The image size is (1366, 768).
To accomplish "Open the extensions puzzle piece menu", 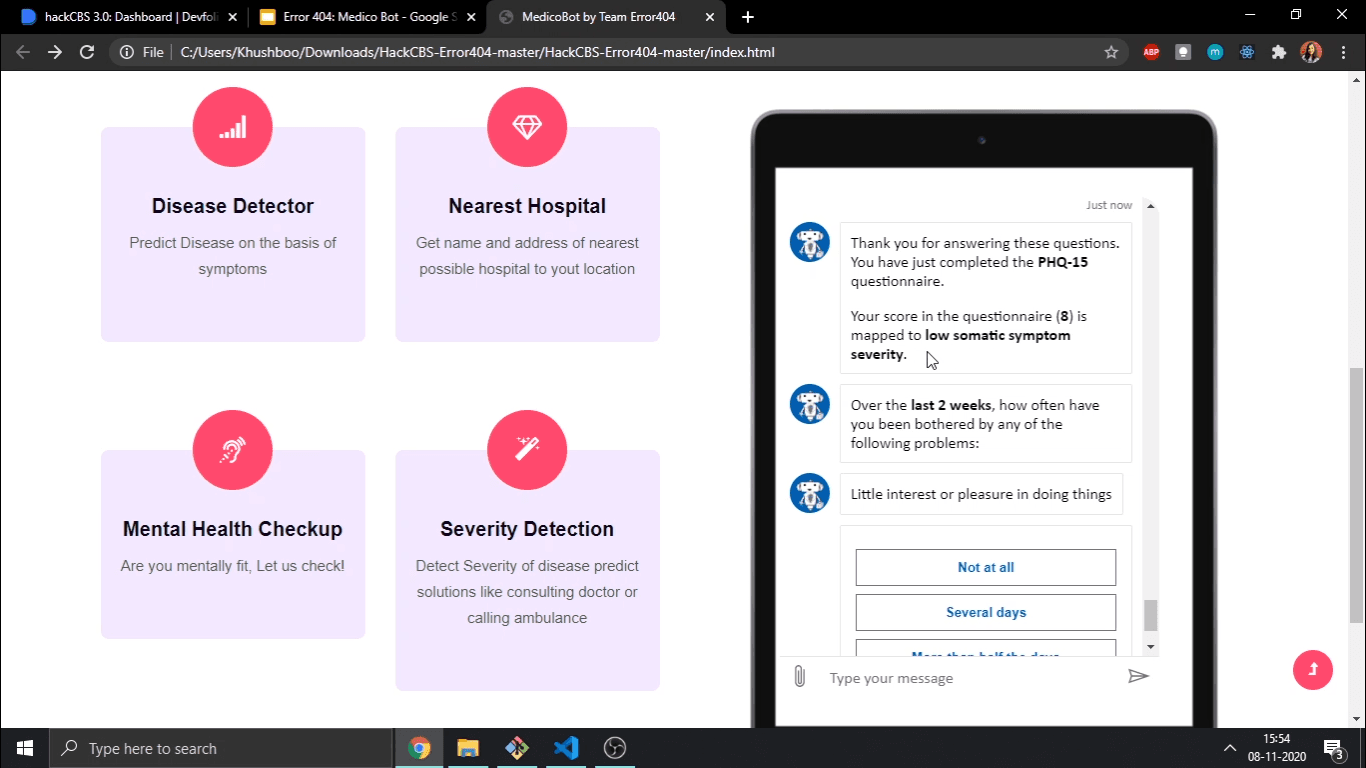I will click(x=1279, y=52).
